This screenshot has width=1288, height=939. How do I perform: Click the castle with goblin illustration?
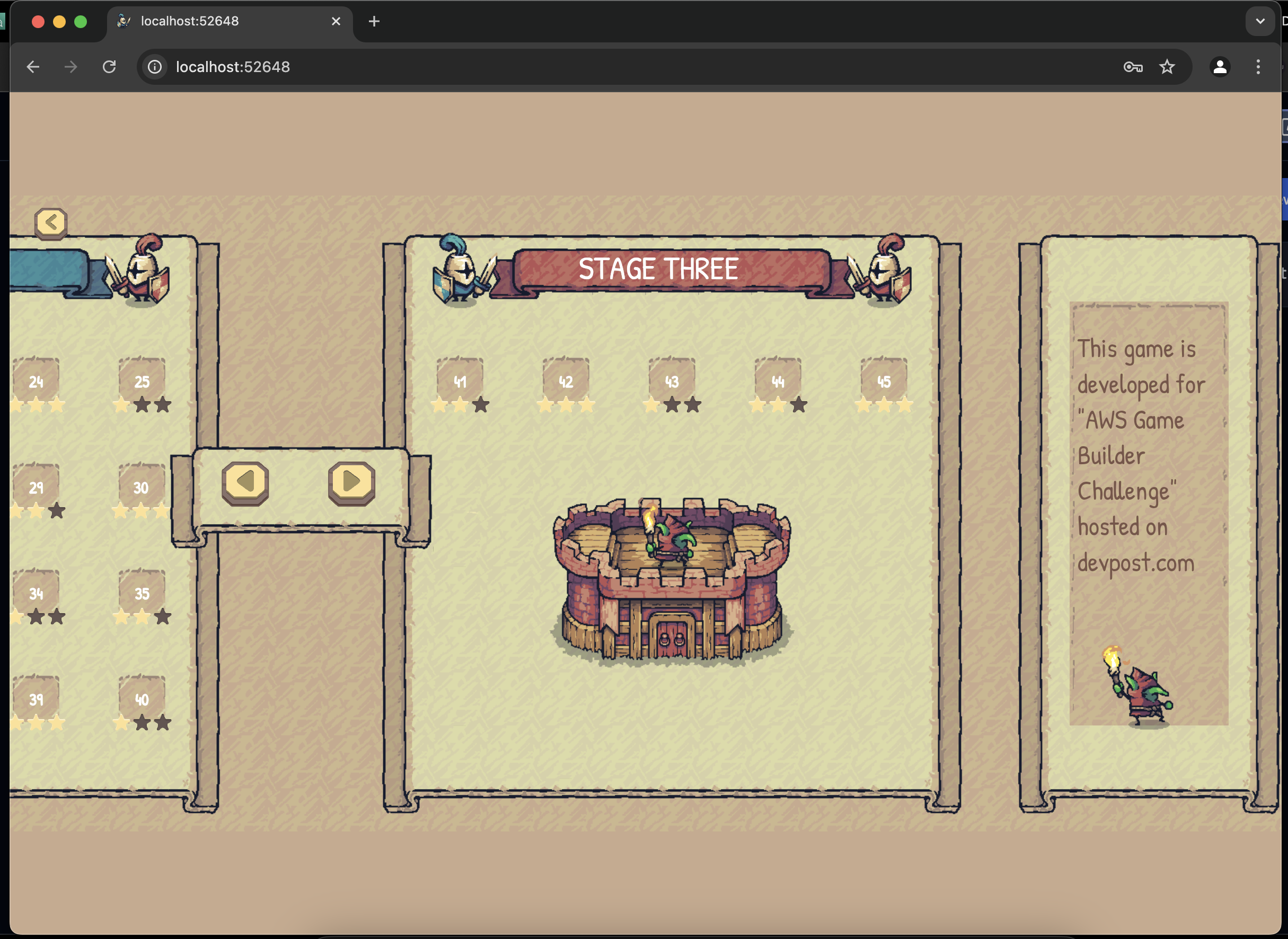tap(671, 580)
